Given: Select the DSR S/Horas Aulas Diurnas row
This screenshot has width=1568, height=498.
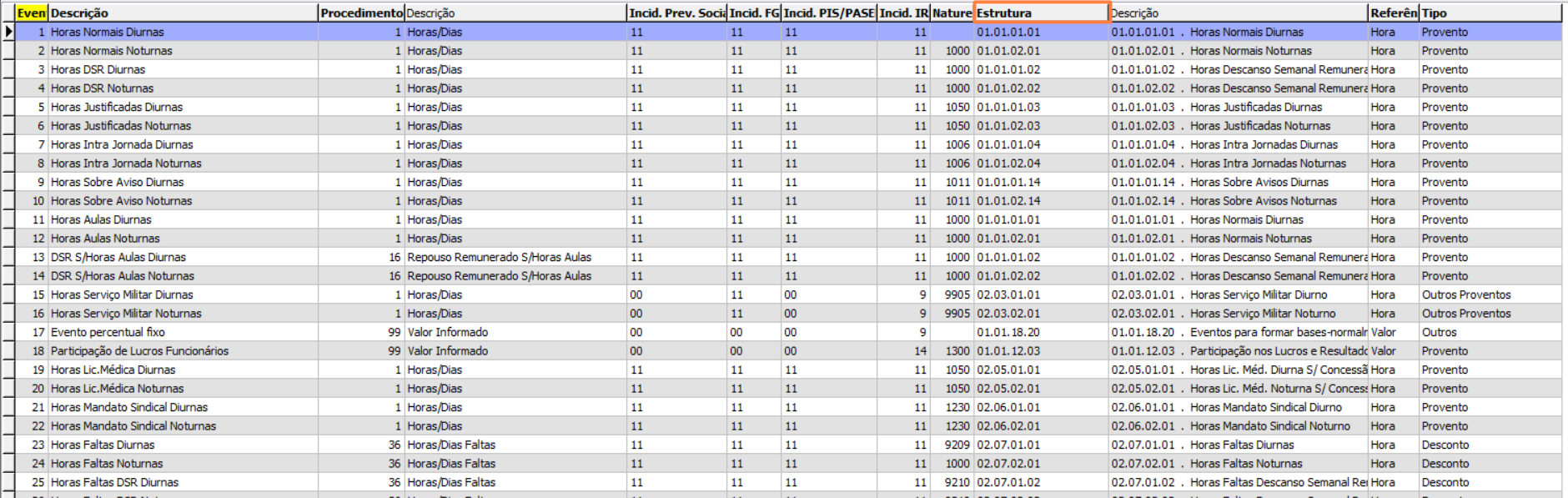Looking at the screenshot, I should 118,257.
